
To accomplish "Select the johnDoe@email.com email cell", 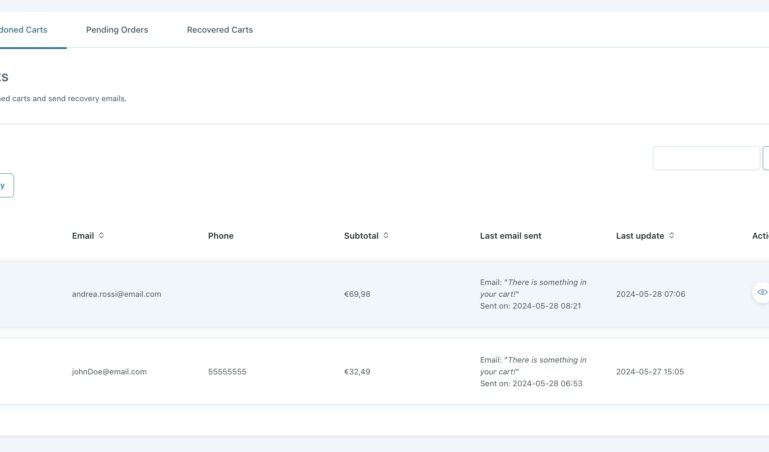I will coord(109,372).
